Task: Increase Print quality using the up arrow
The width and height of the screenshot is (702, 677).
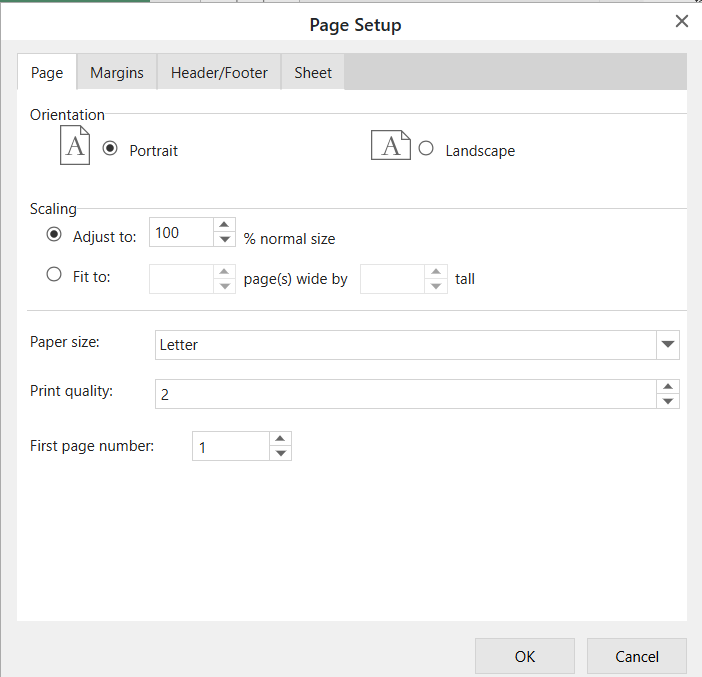Action: (x=668, y=387)
